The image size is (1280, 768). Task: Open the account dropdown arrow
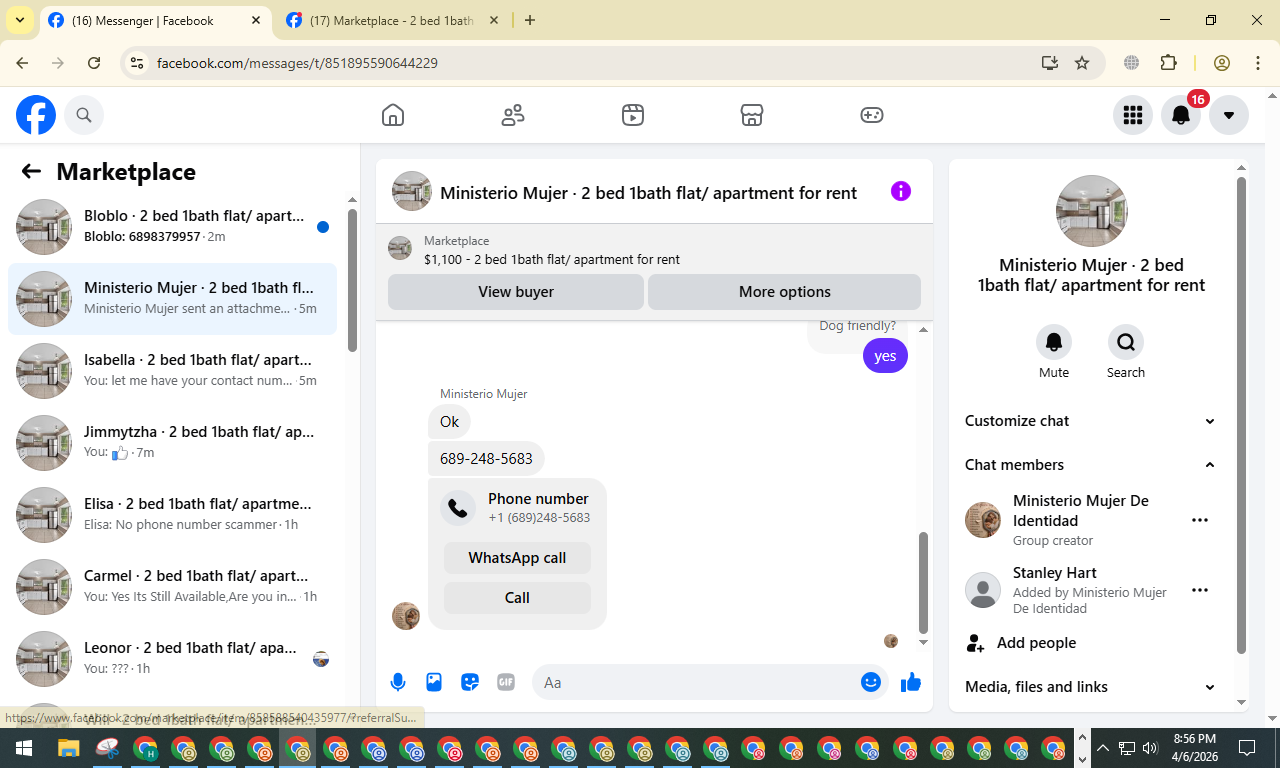(x=1229, y=115)
